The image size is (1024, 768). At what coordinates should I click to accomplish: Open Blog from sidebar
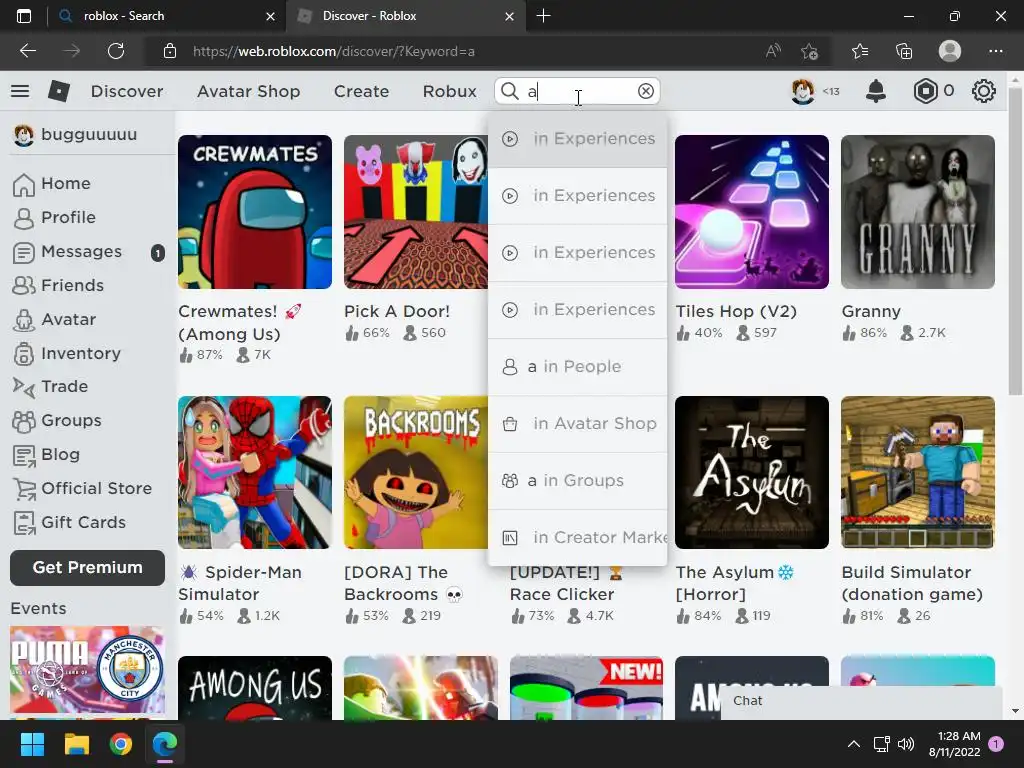[46, 455]
